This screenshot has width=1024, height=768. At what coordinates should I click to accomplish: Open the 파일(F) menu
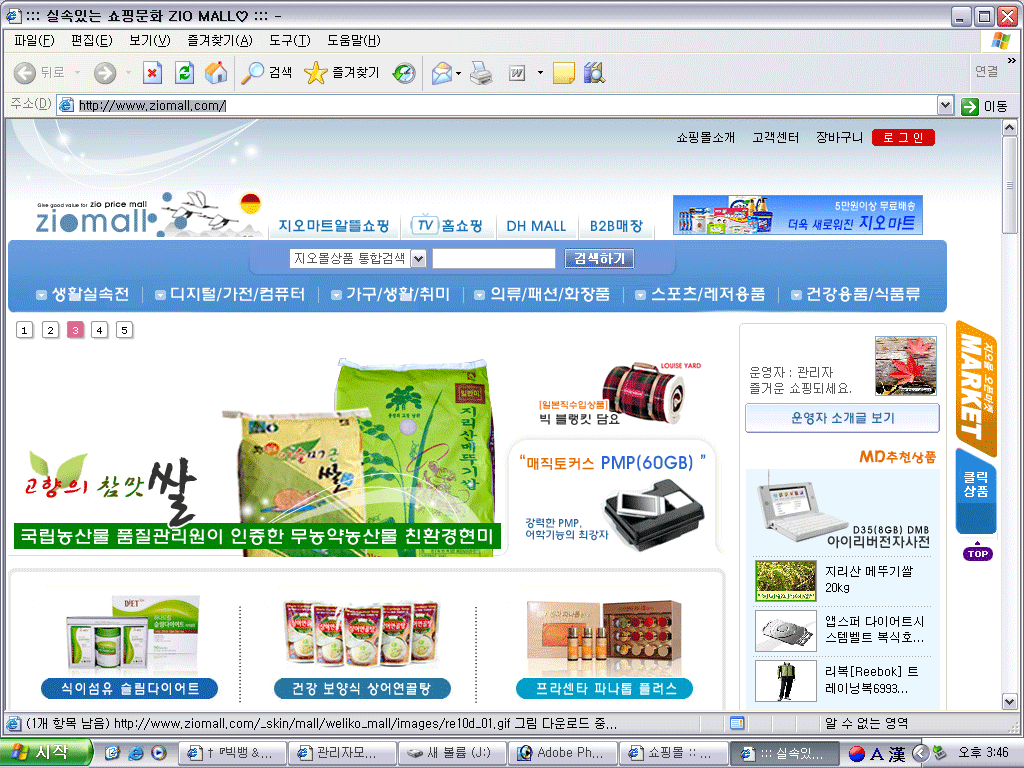pos(34,40)
